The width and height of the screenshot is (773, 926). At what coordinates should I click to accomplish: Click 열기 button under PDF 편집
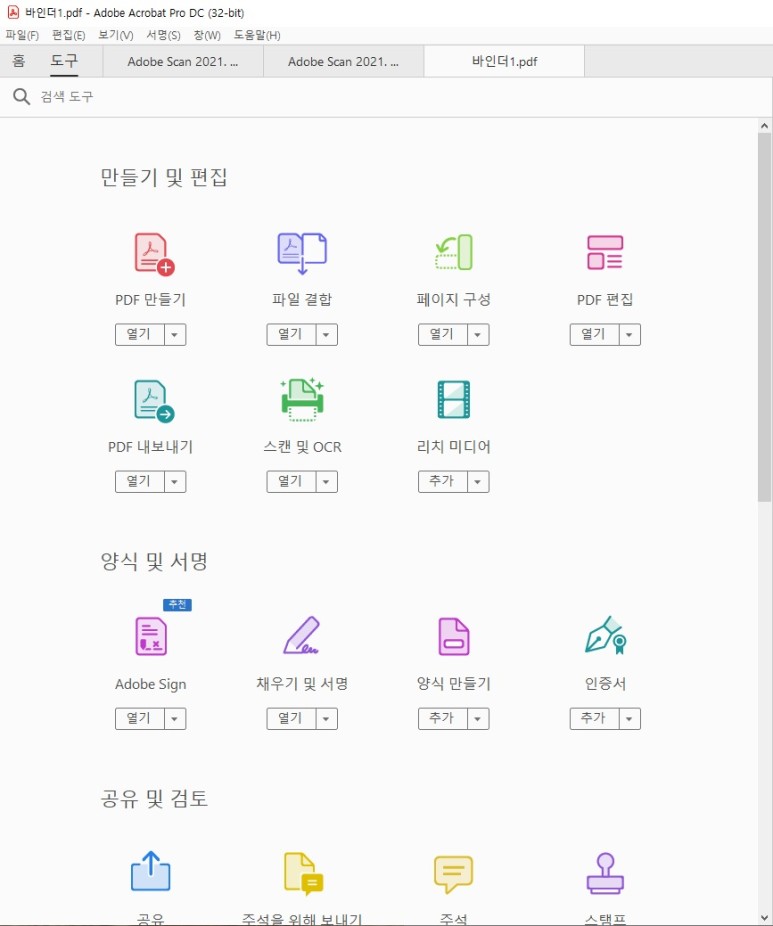pyautogui.click(x=595, y=335)
